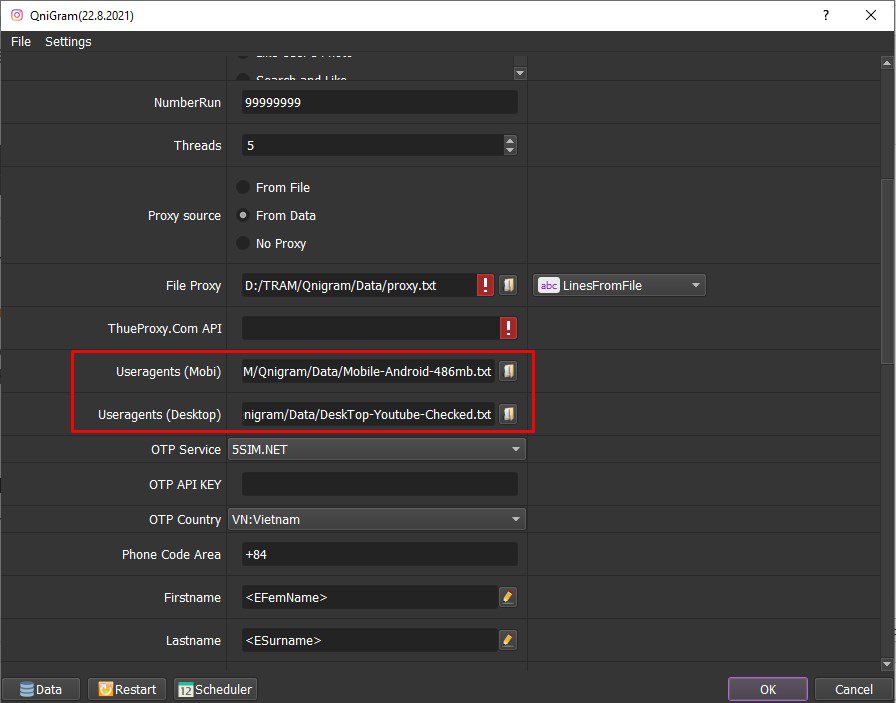896x703 pixels.
Task: Click the help question mark in title bar
Action: [826, 15]
